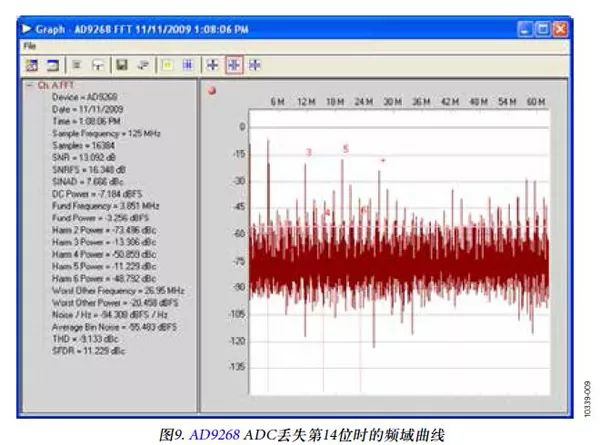
Task: Select the Worst Other Frequency row
Action: point(118,291)
